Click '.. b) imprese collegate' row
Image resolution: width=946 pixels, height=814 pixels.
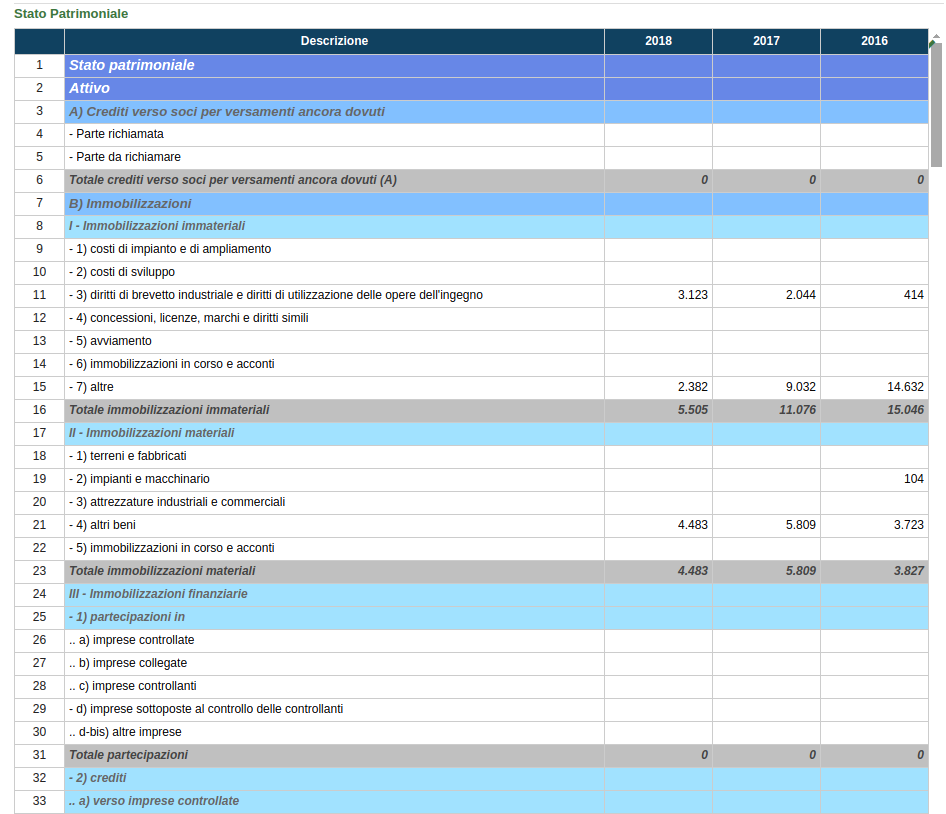(471, 663)
